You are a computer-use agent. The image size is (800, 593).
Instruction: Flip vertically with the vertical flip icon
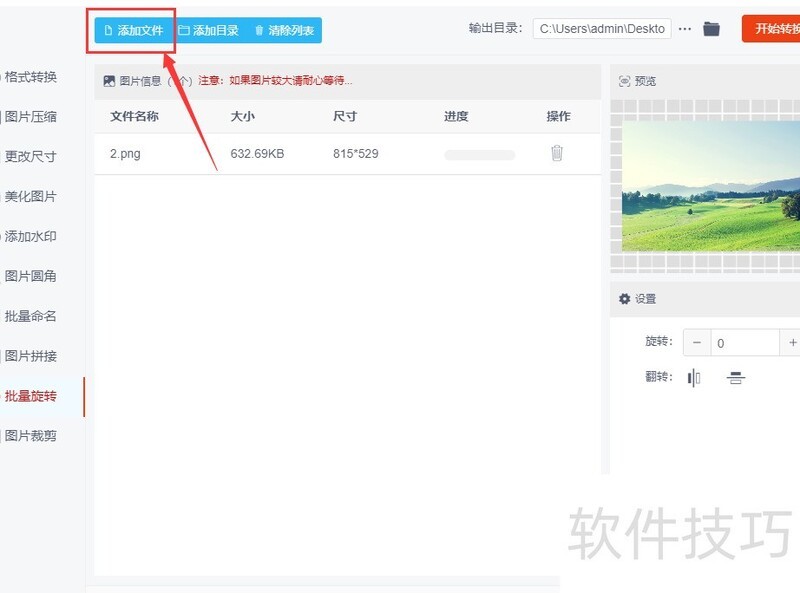click(x=735, y=378)
